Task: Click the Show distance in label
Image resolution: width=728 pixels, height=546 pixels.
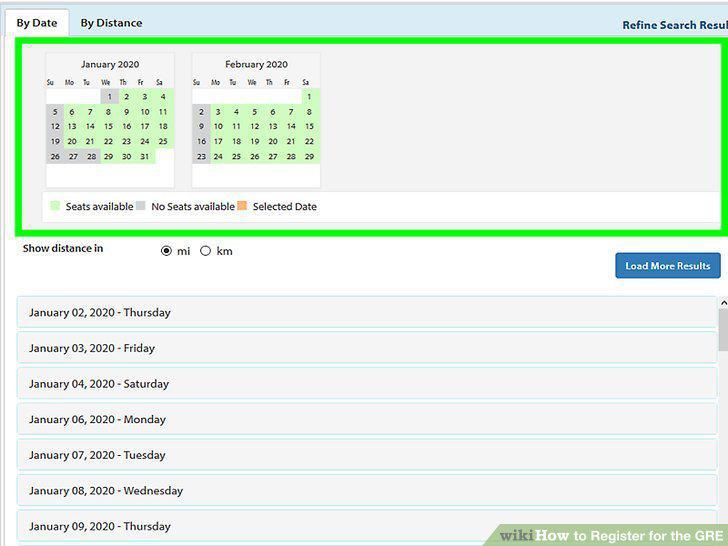Action: (x=63, y=248)
